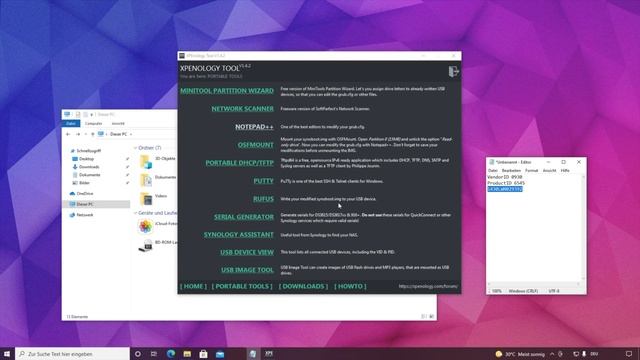Open notification center icon on taskbar
This screenshot has width=640, height=360.
(629, 354)
